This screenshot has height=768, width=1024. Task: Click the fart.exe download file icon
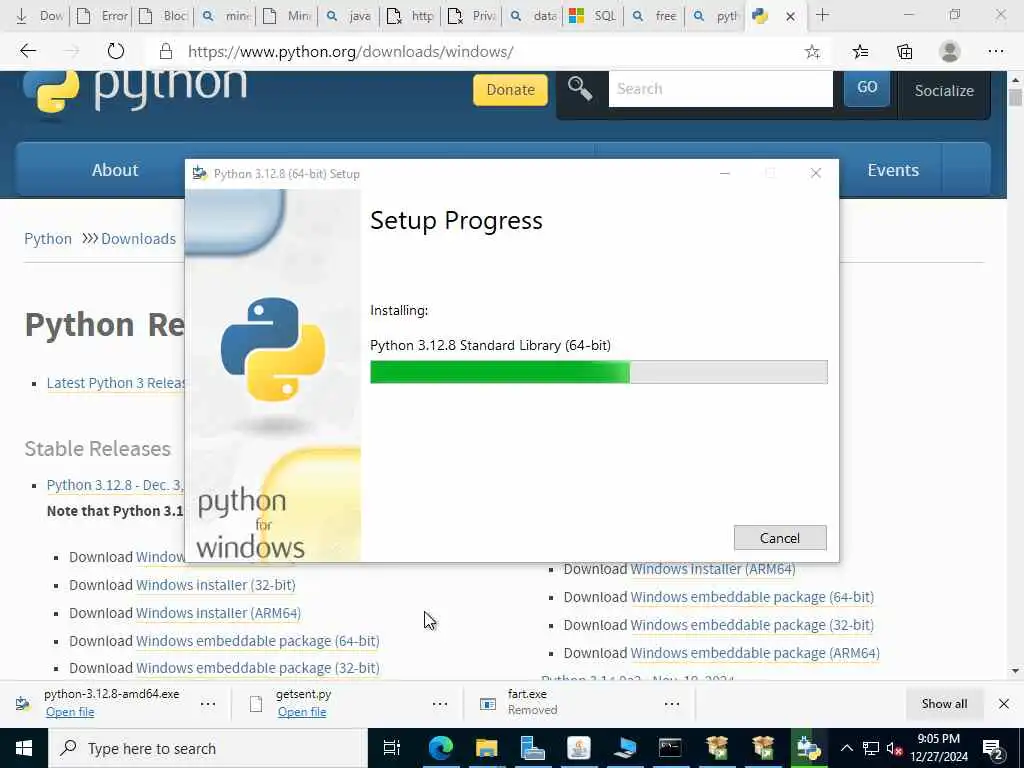point(488,703)
